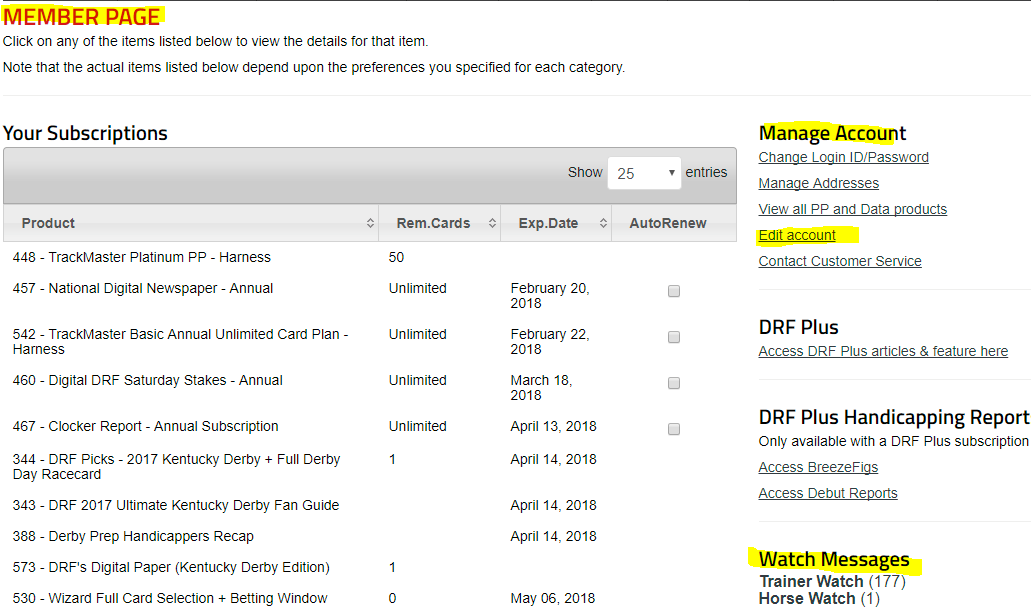Click remaining cards value 50
1031x608 pixels.
[x=396, y=257]
